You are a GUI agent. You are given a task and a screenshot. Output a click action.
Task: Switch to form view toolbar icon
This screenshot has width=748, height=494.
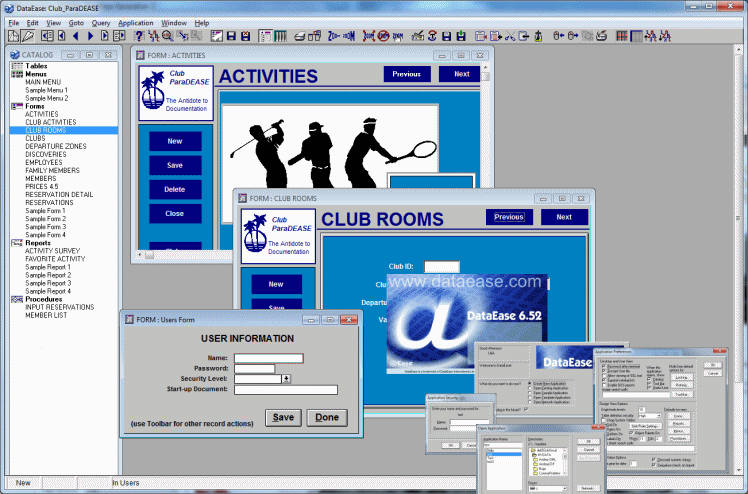coord(265,36)
